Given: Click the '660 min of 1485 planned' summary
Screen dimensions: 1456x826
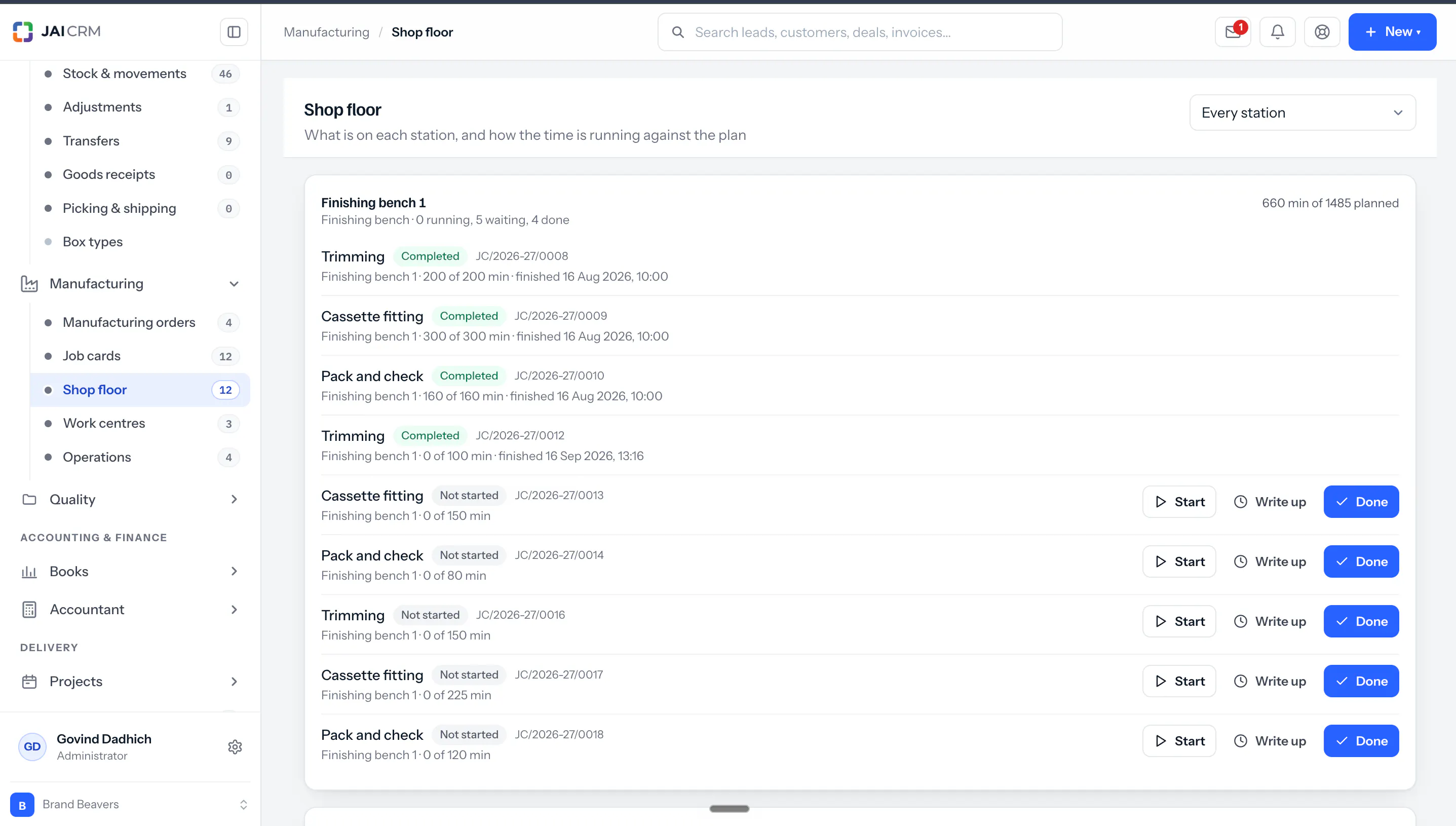Looking at the screenshot, I should pyautogui.click(x=1330, y=203).
